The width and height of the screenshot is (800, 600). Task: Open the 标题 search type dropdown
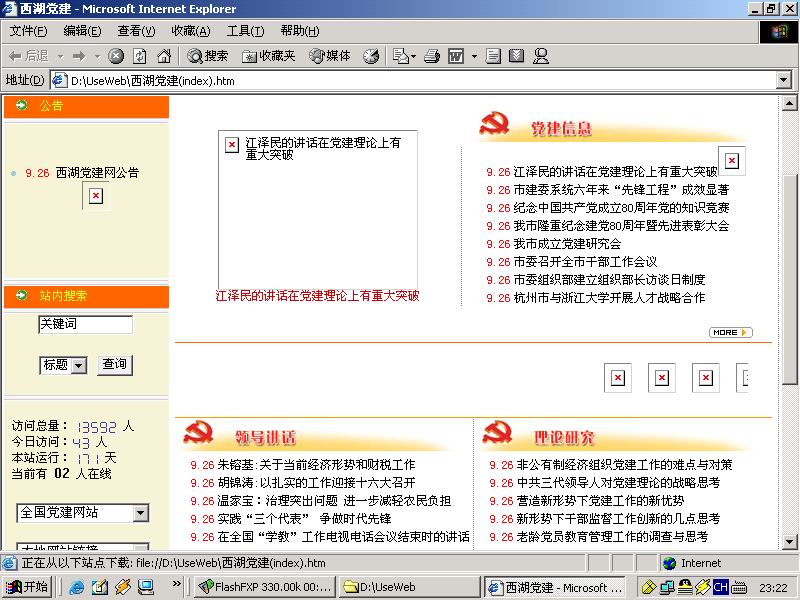point(79,366)
